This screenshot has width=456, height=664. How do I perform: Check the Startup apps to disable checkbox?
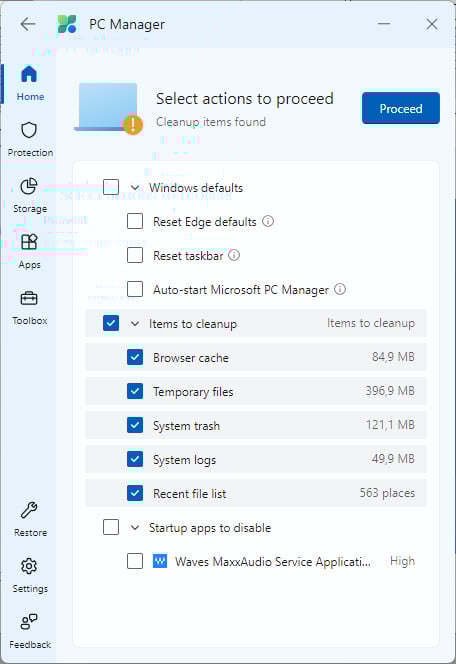111,527
